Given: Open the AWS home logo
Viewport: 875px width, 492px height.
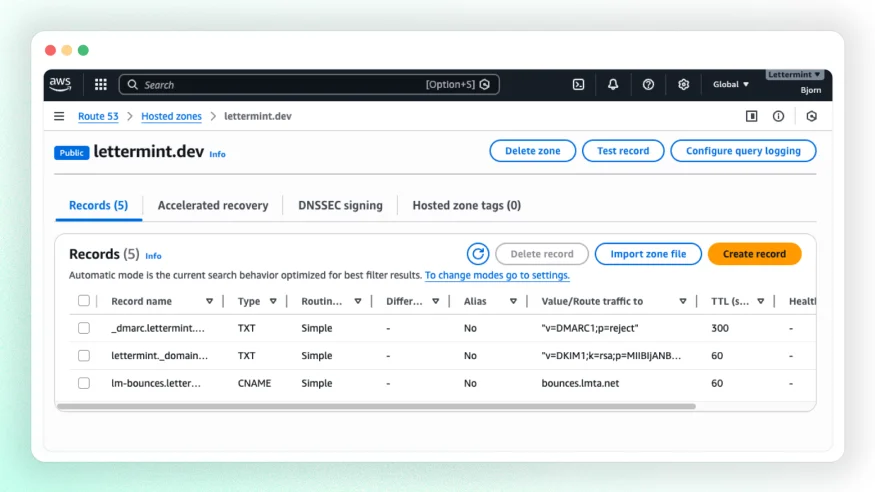Looking at the screenshot, I should pos(60,84).
